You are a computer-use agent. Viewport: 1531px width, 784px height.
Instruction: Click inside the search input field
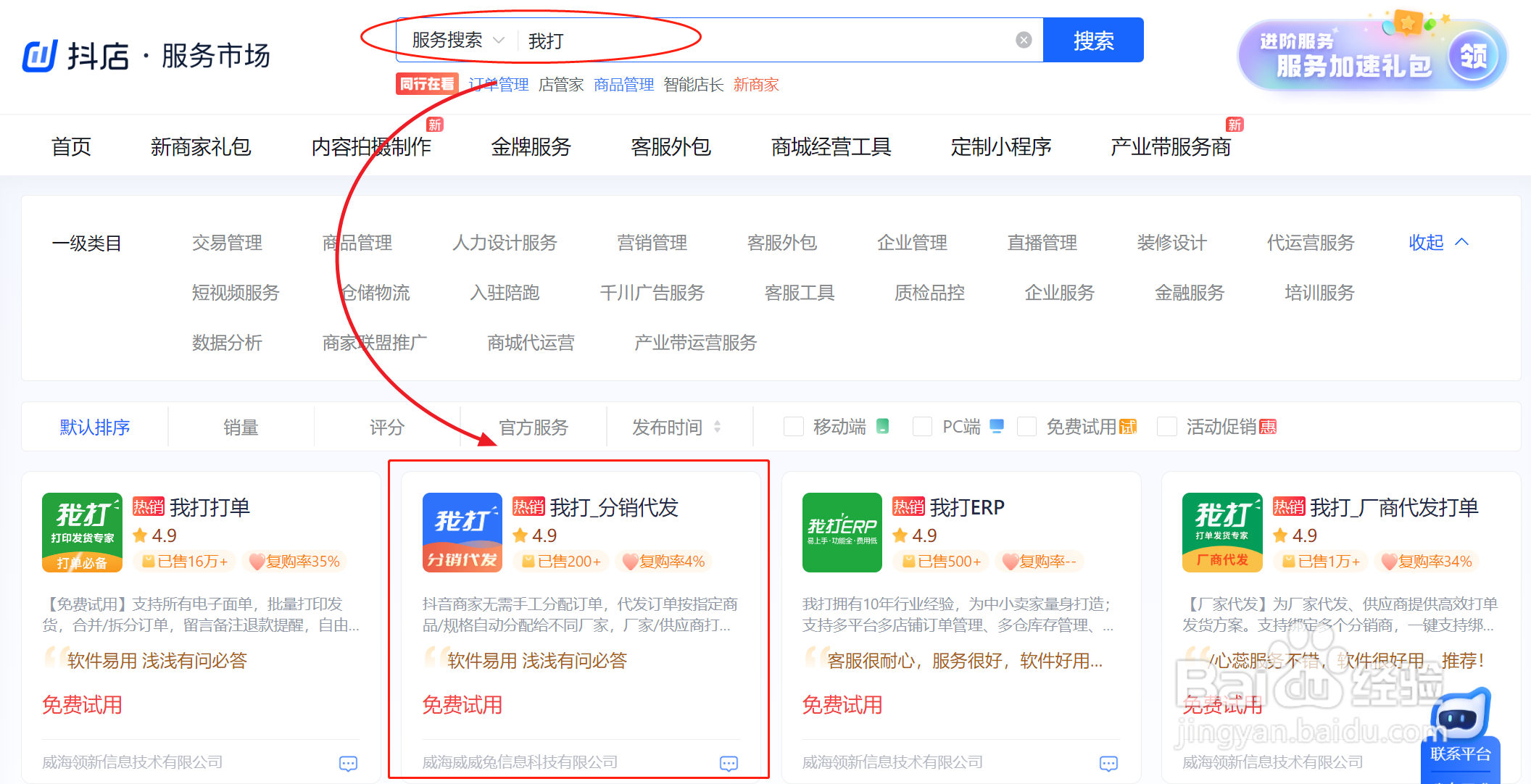tap(768, 40)
